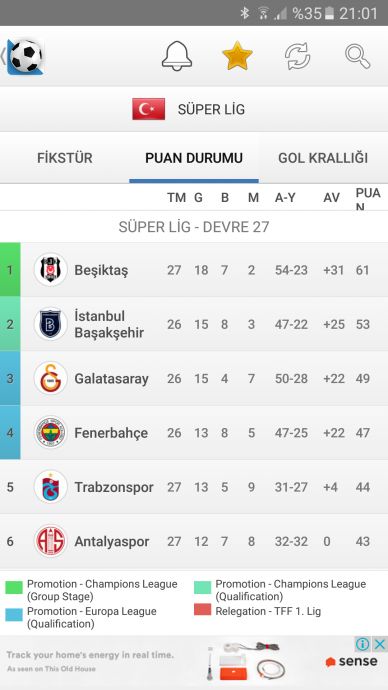Tap the soccer ball app logo
This screenshot has height=690, width=388.
coord(26,56)
